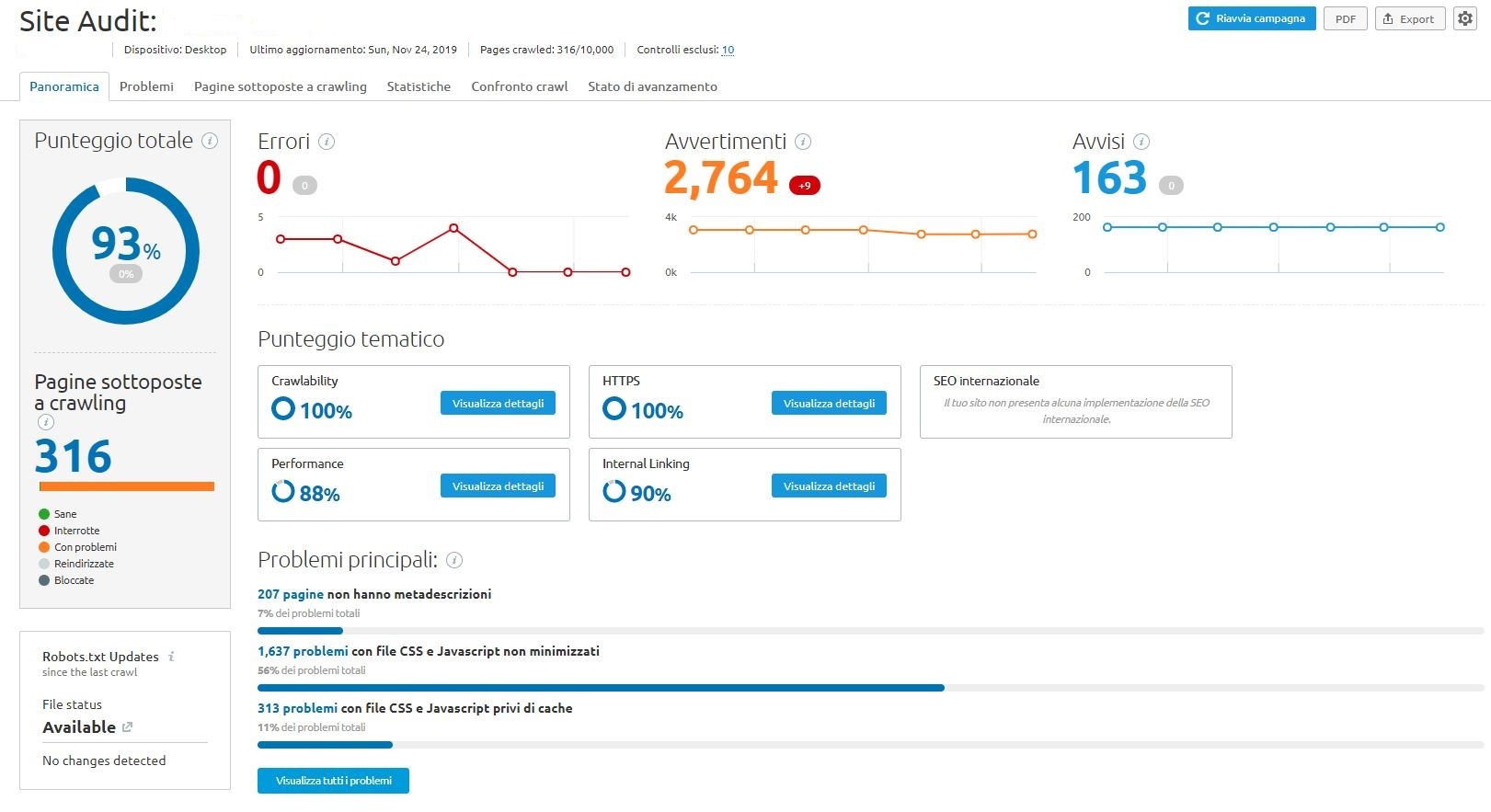Open the Stato di avanzamento tab
This screenshot has height=812, width=1491.
[x=653, y=86]
